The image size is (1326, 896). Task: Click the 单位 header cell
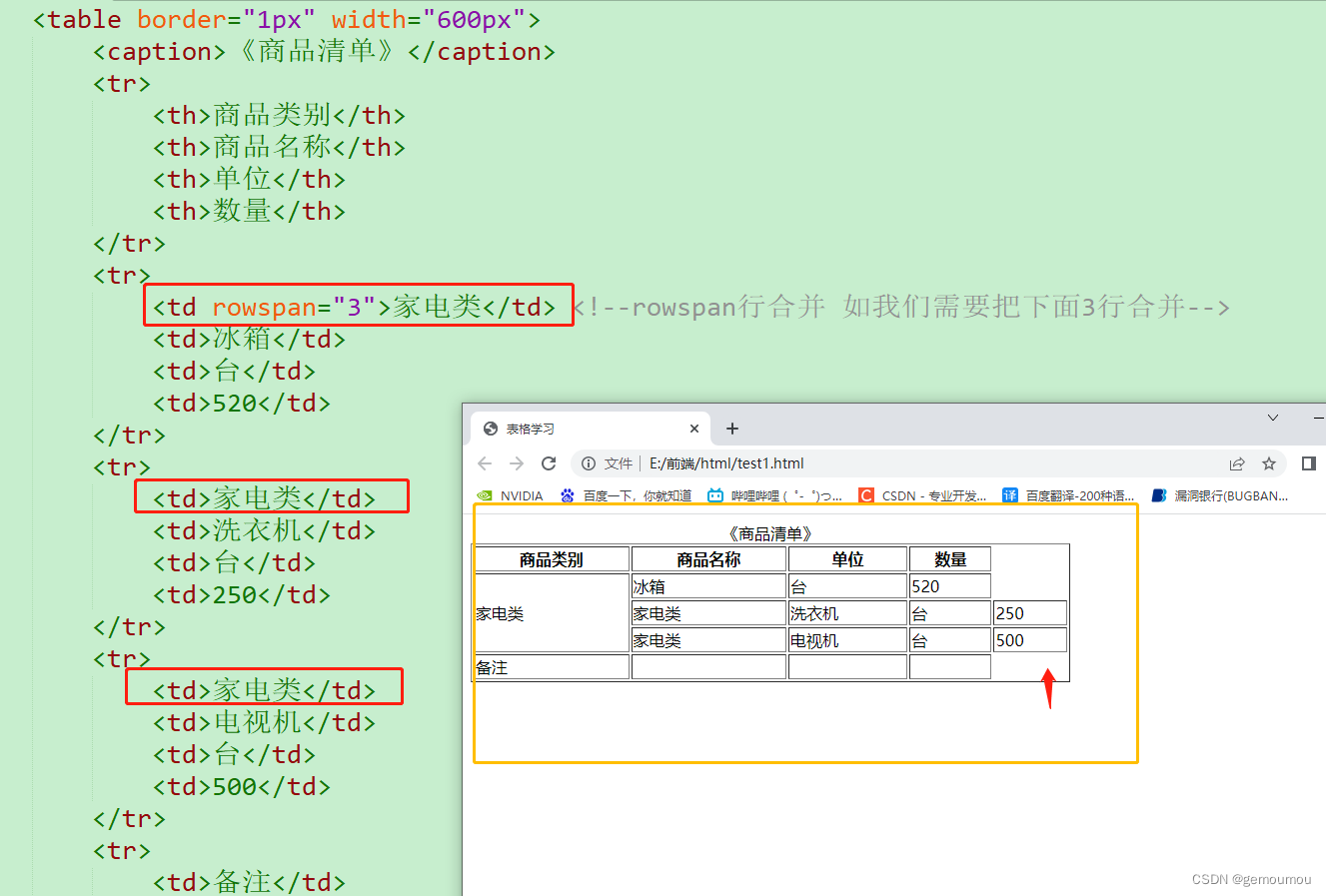tap(847, 559)
